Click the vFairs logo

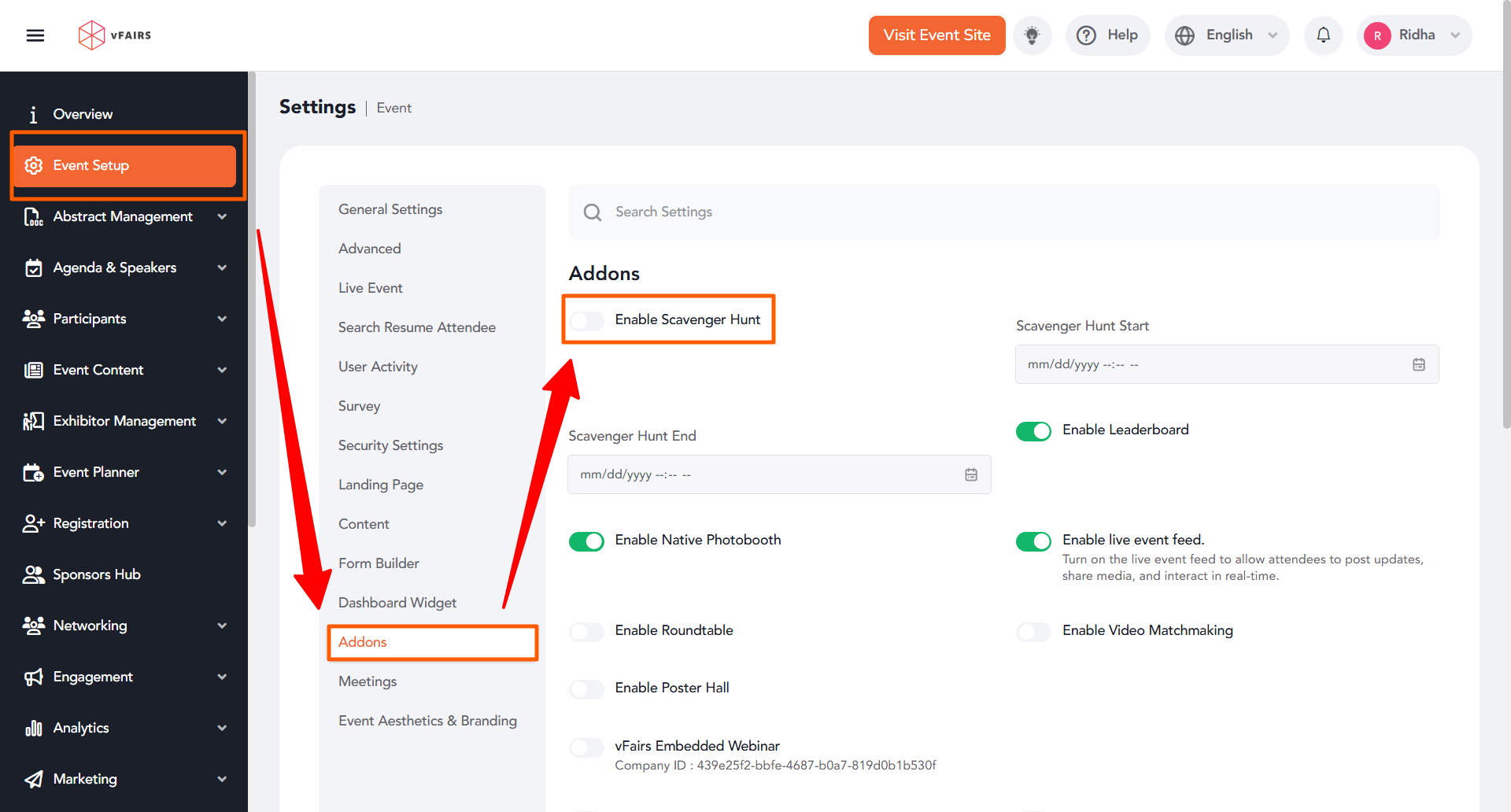point(115,35)
